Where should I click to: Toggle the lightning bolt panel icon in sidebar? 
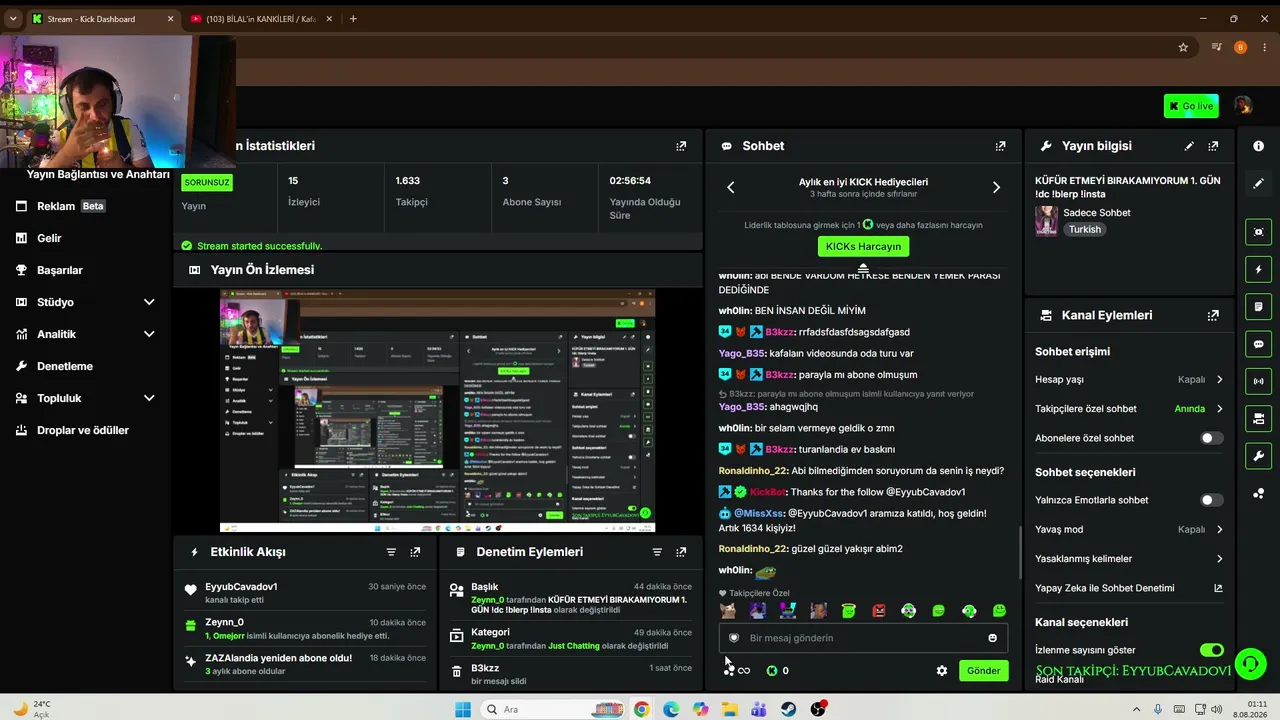click(1258, 270)
